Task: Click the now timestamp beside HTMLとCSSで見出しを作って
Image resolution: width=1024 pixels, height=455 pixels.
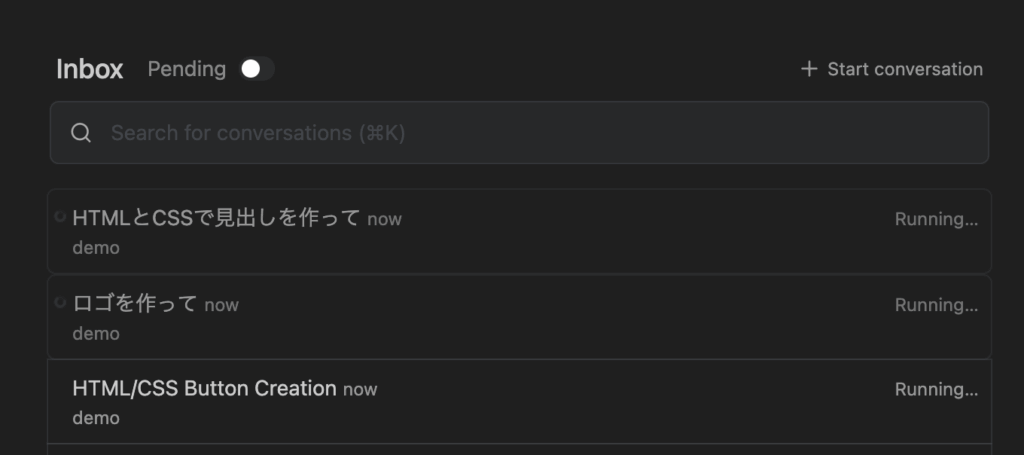Action: (384, 219)
